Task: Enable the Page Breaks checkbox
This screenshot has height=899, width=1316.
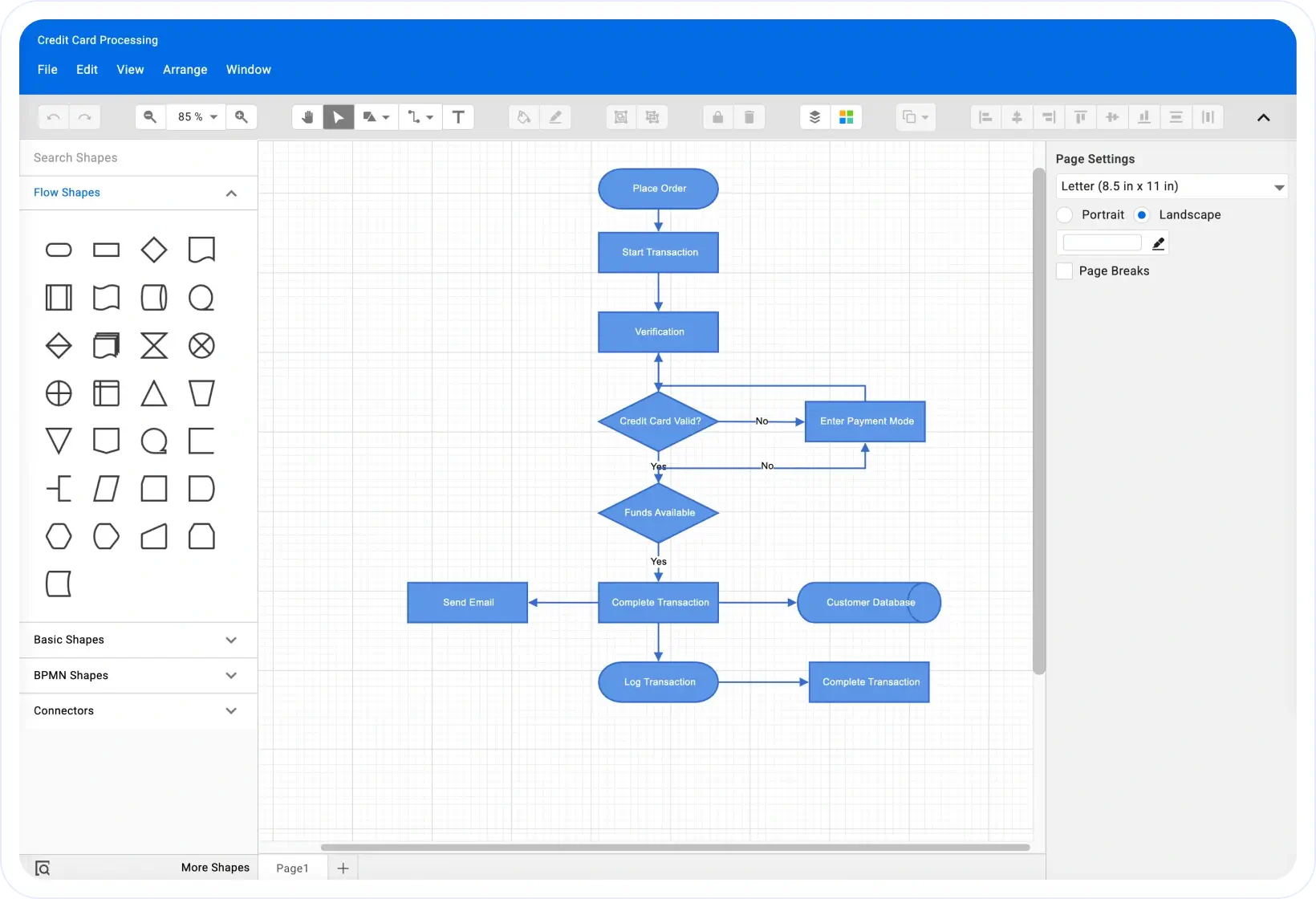Action: (1065, 271)
